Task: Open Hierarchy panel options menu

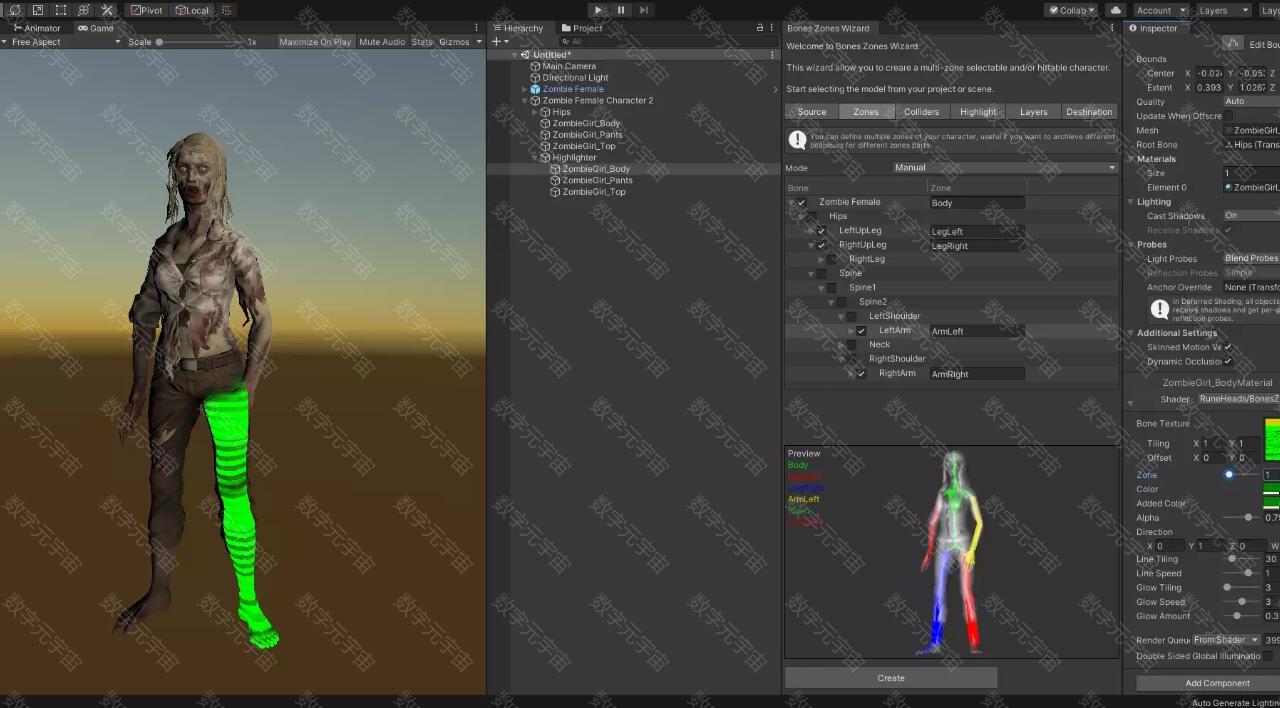Action: click(x=772, y=28)
